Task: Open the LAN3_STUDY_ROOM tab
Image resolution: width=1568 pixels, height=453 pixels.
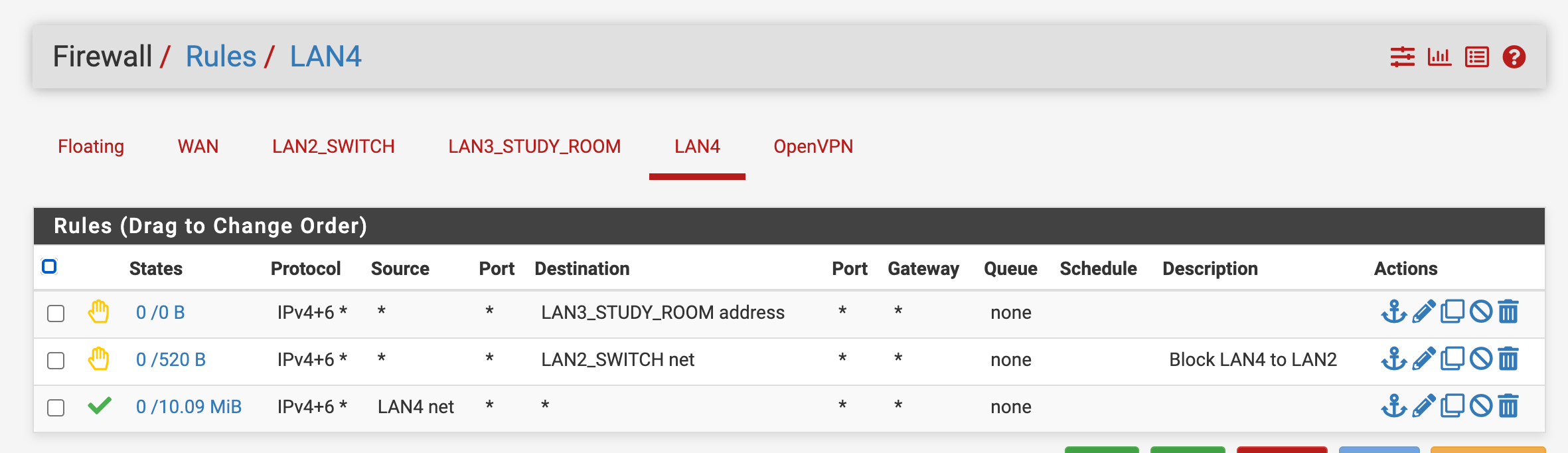Action: point(534,146)
